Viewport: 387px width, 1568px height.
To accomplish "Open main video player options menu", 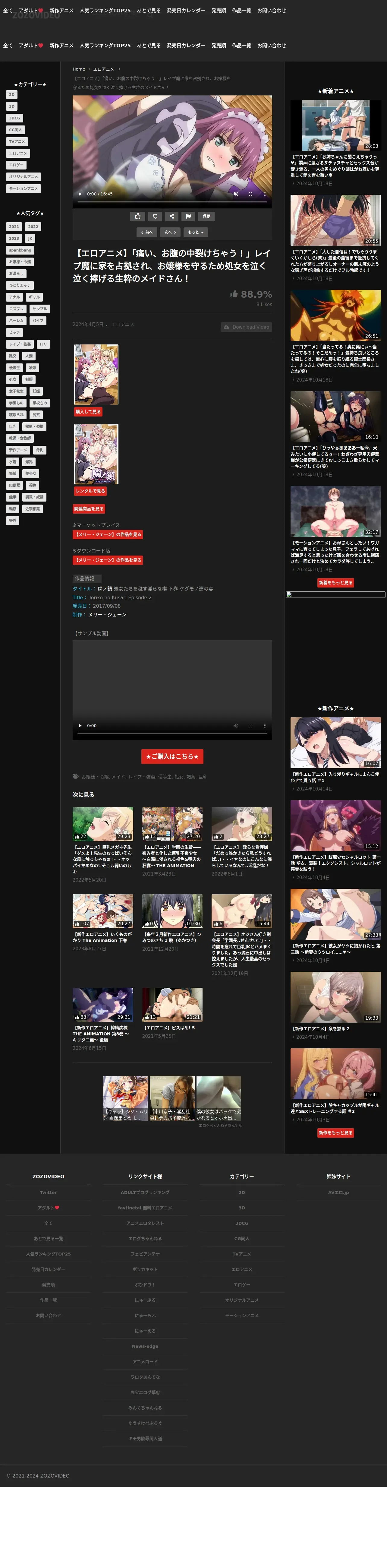I will [265, 194].
